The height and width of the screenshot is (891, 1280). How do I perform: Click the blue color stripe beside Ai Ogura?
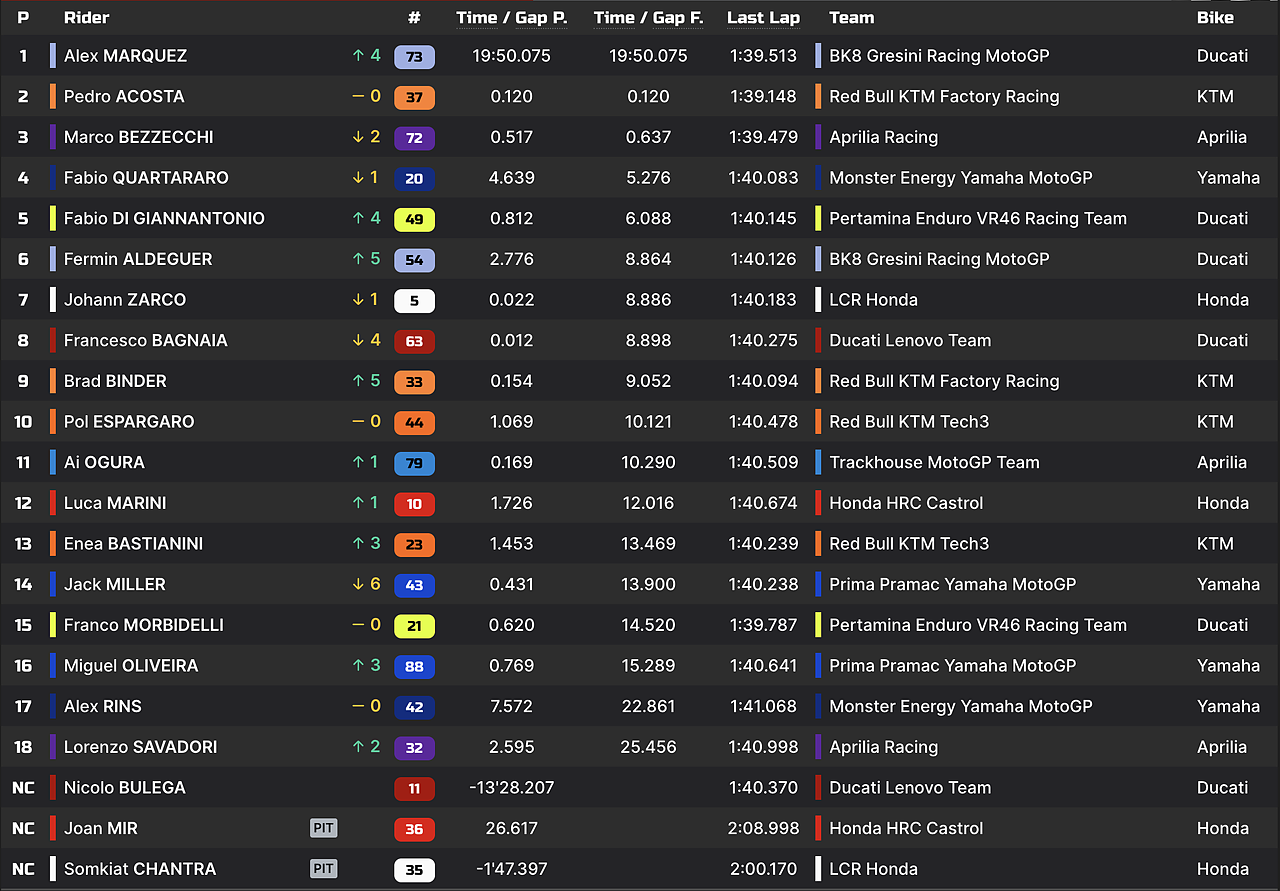[53, 462]
